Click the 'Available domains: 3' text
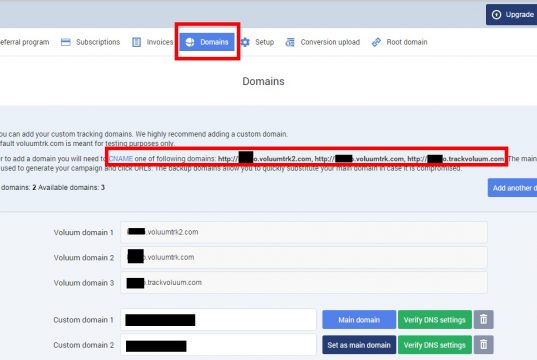The image size is (537, 360). click(71, 187)
